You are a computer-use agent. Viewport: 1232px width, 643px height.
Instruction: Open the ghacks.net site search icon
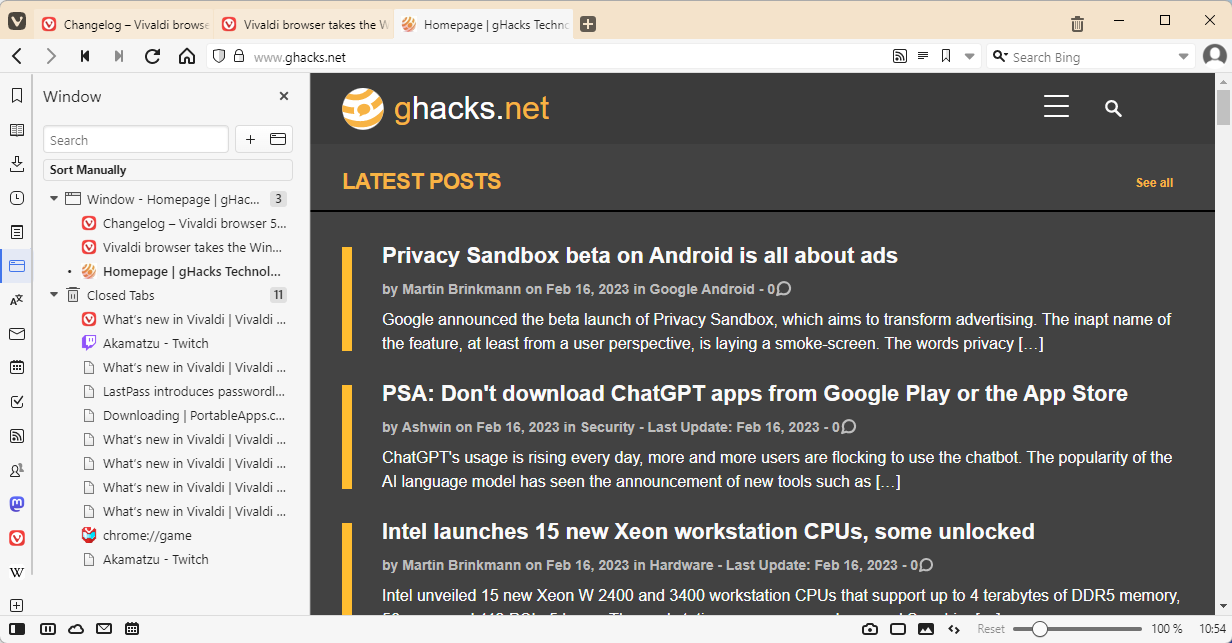pos(1113,108)
